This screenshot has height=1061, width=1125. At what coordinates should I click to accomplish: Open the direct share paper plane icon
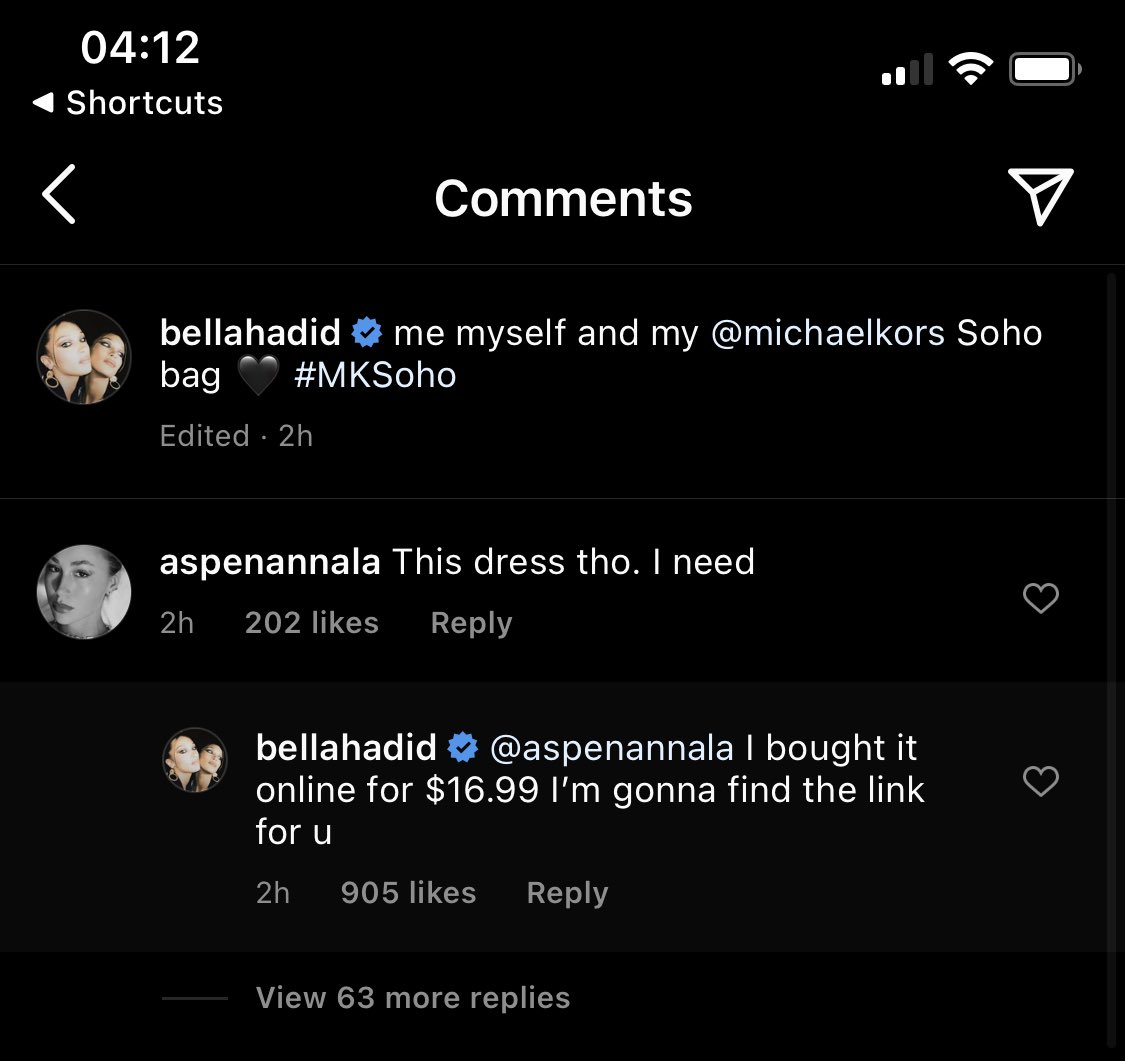click(1040, 196)
